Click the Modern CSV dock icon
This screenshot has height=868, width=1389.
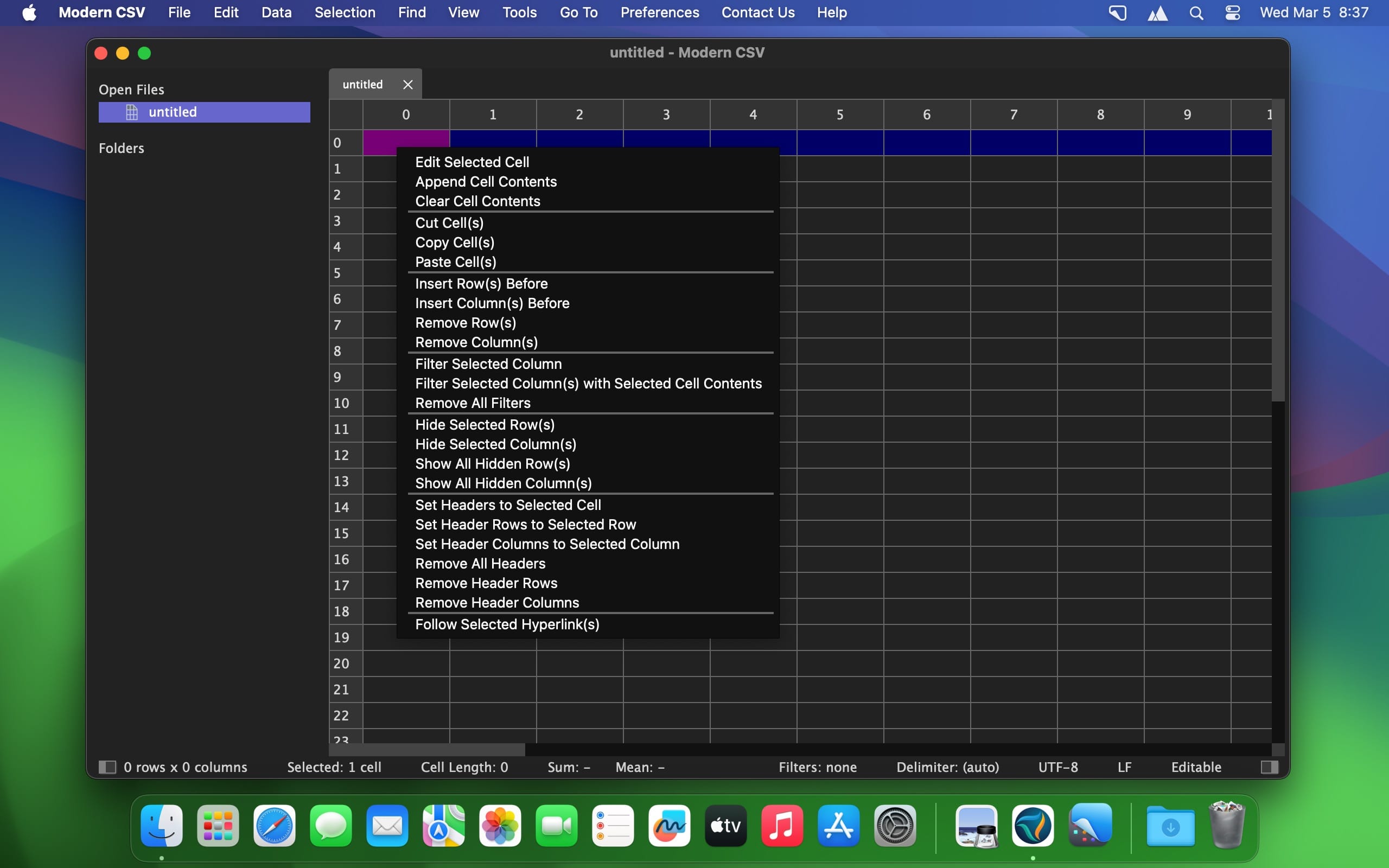[1033, 826]
